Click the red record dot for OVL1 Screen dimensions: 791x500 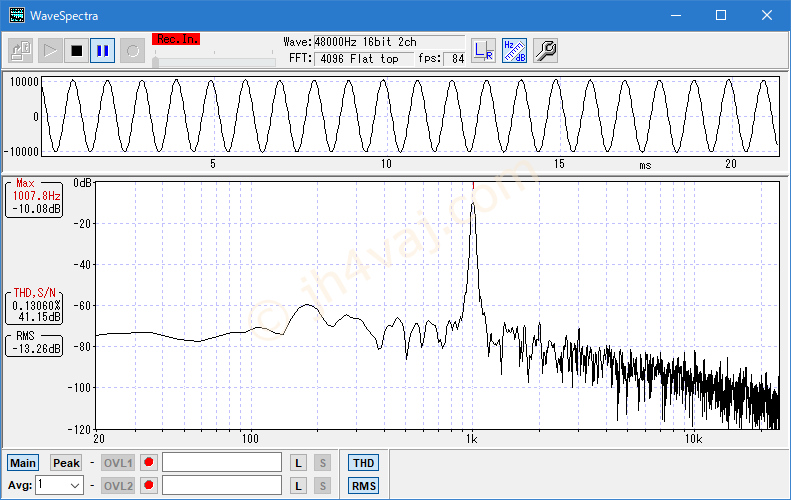[x=148, y=462]
